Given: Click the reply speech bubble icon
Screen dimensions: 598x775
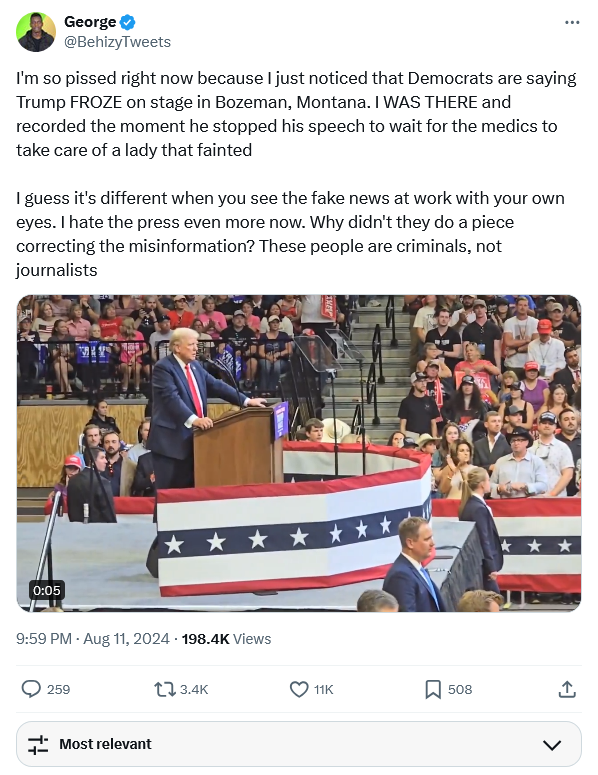Looking at the screenshot, I should point(31,689).
